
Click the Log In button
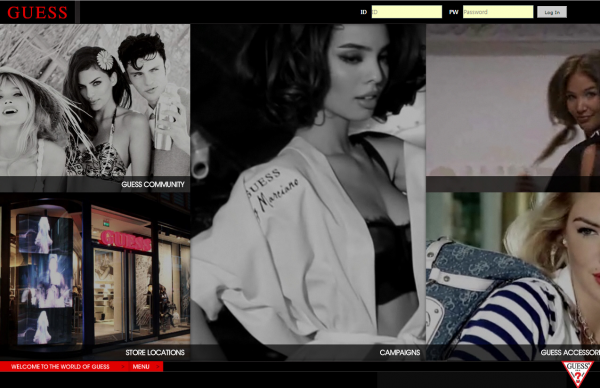click(552, 12)
